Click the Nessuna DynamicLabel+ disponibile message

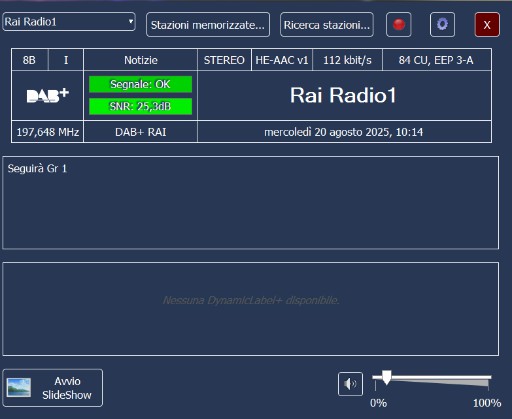click(251, 300)
